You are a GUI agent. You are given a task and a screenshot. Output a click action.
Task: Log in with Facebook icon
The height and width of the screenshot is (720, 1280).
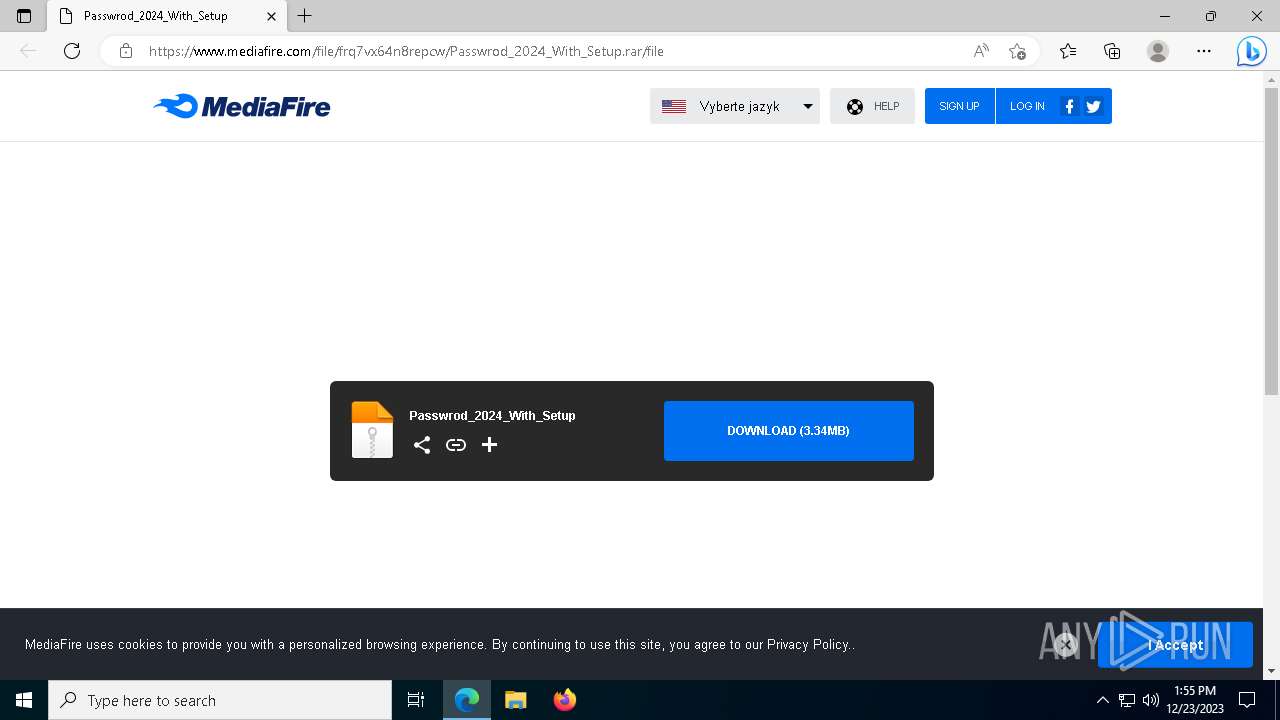tap(1069, 106)
